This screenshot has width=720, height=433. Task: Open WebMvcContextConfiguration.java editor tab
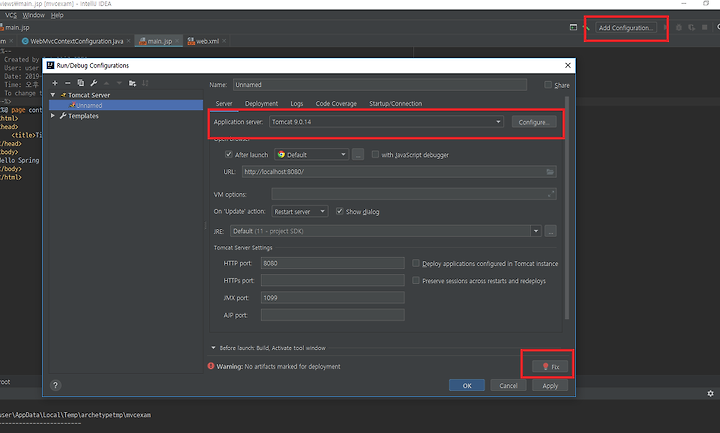pyautogui.click(x=76, y=41)
